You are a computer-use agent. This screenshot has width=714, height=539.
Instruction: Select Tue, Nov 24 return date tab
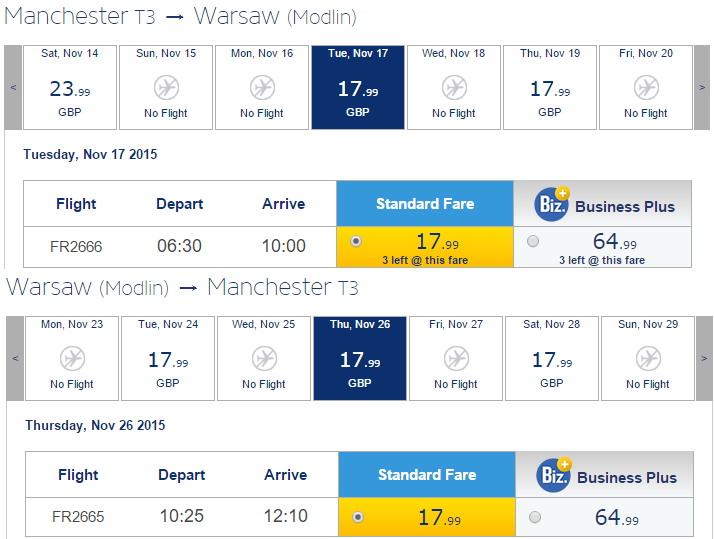click(x=168, y=358)
